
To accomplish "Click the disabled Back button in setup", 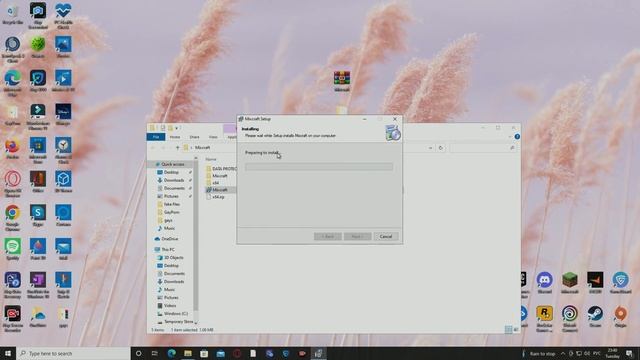I will pyautogui.click(x=328, y=236).
